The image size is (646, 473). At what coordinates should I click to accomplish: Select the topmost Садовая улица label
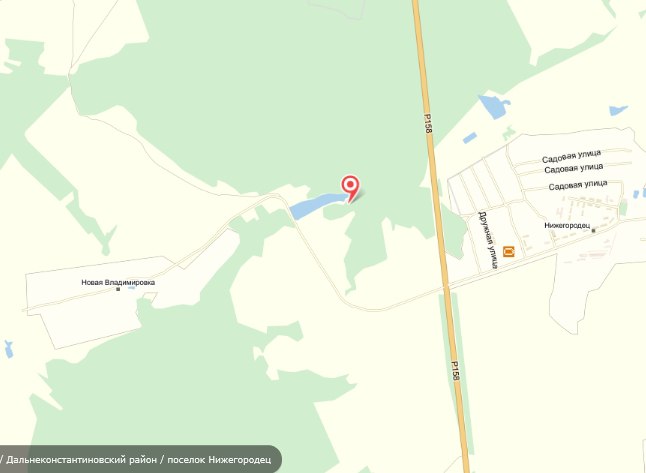[x=571, y=157]
